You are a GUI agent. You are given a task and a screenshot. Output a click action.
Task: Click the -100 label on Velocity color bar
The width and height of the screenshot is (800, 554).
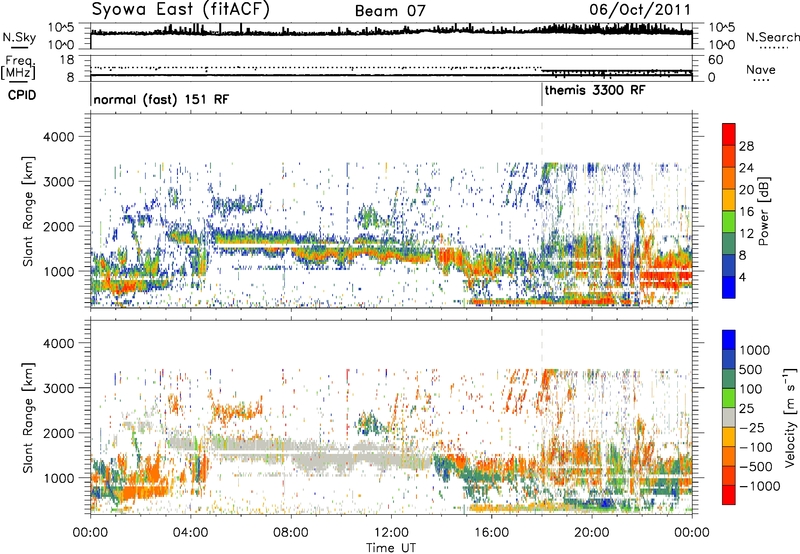[x=756, y=447]
